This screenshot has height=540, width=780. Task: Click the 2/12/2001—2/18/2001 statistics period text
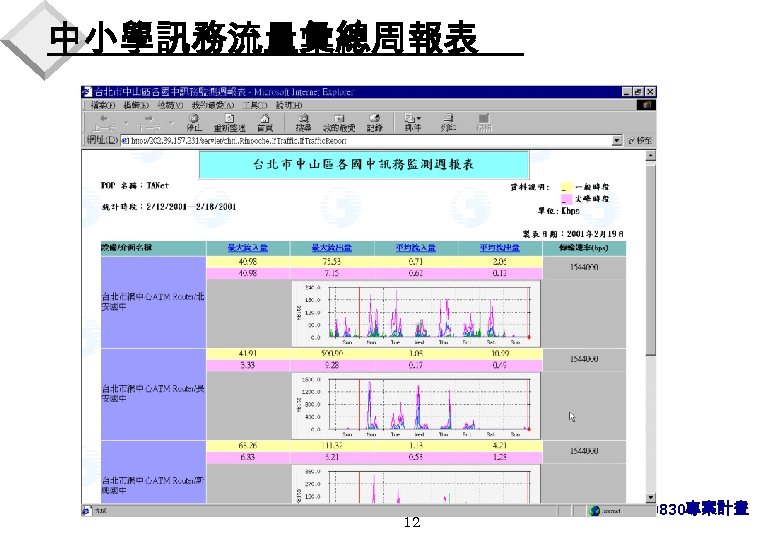(191, 207)
